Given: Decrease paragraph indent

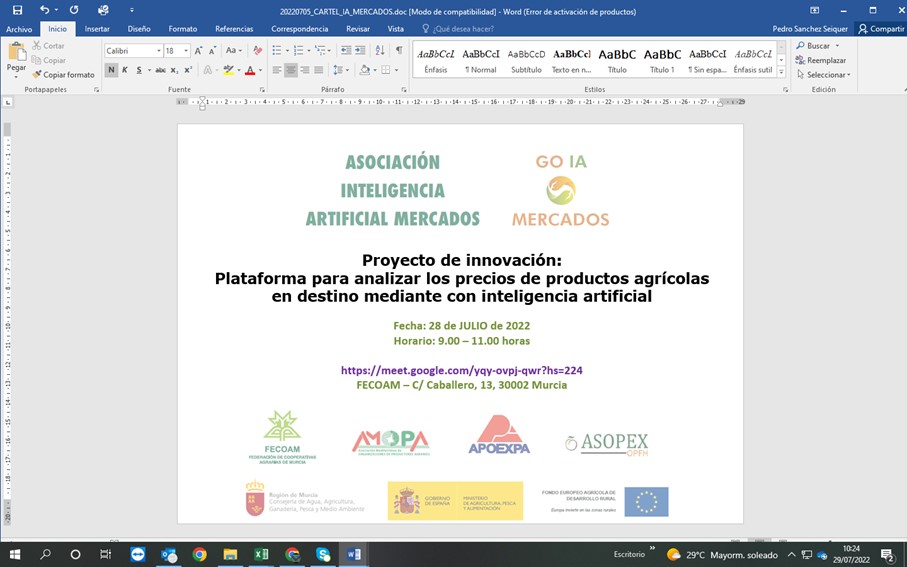Looking at the screenshot, I should tap(346, 51).
